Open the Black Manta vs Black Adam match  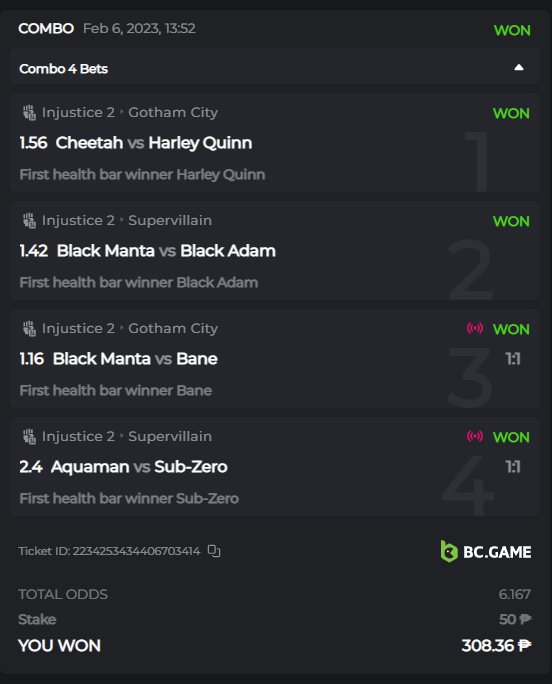(166, 251)
